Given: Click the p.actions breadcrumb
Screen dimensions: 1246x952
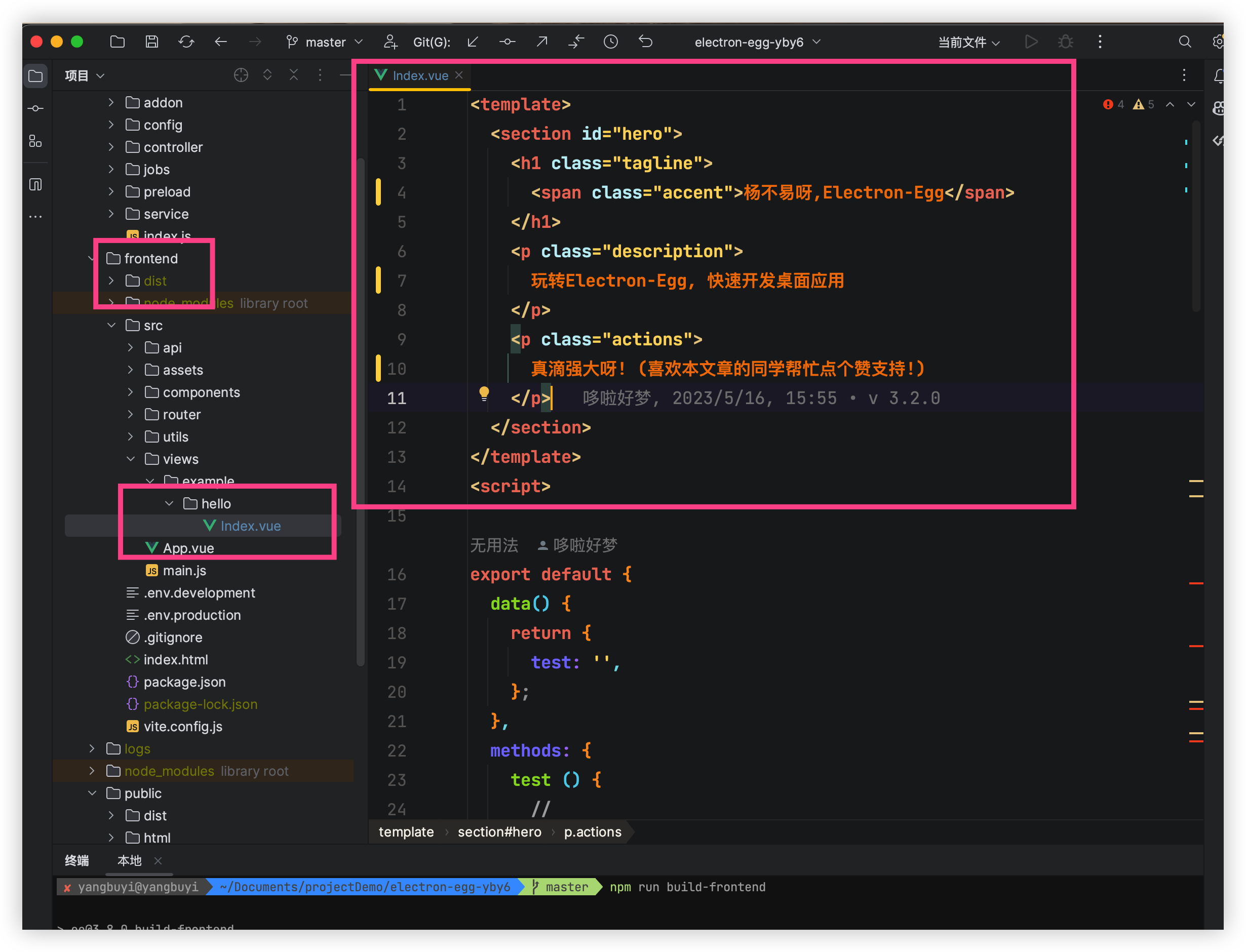Looking at the screenshot, I should click(x=593, y=832).
